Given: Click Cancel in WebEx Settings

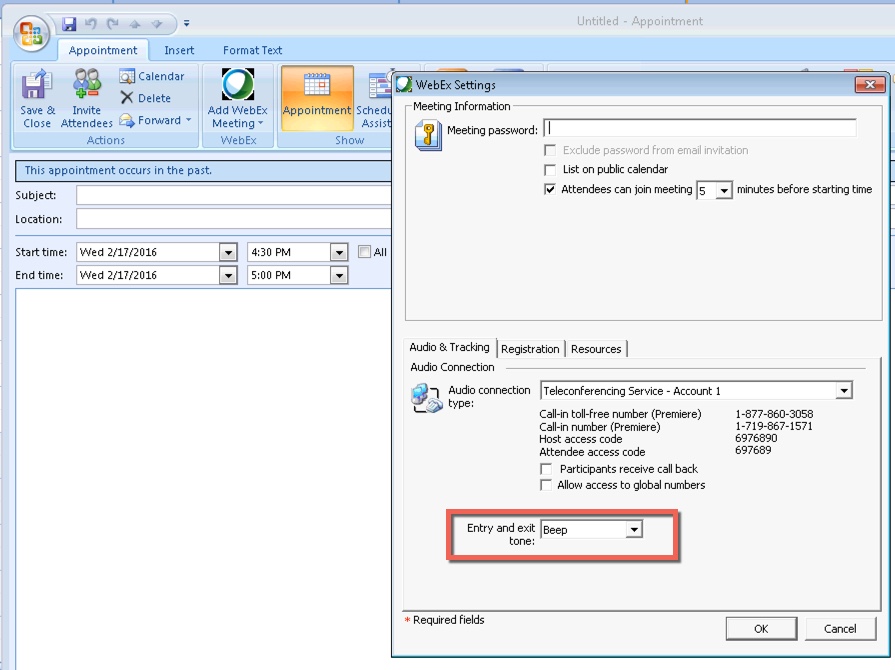Looking at the screenshot, I should click(x=840, y=629).
